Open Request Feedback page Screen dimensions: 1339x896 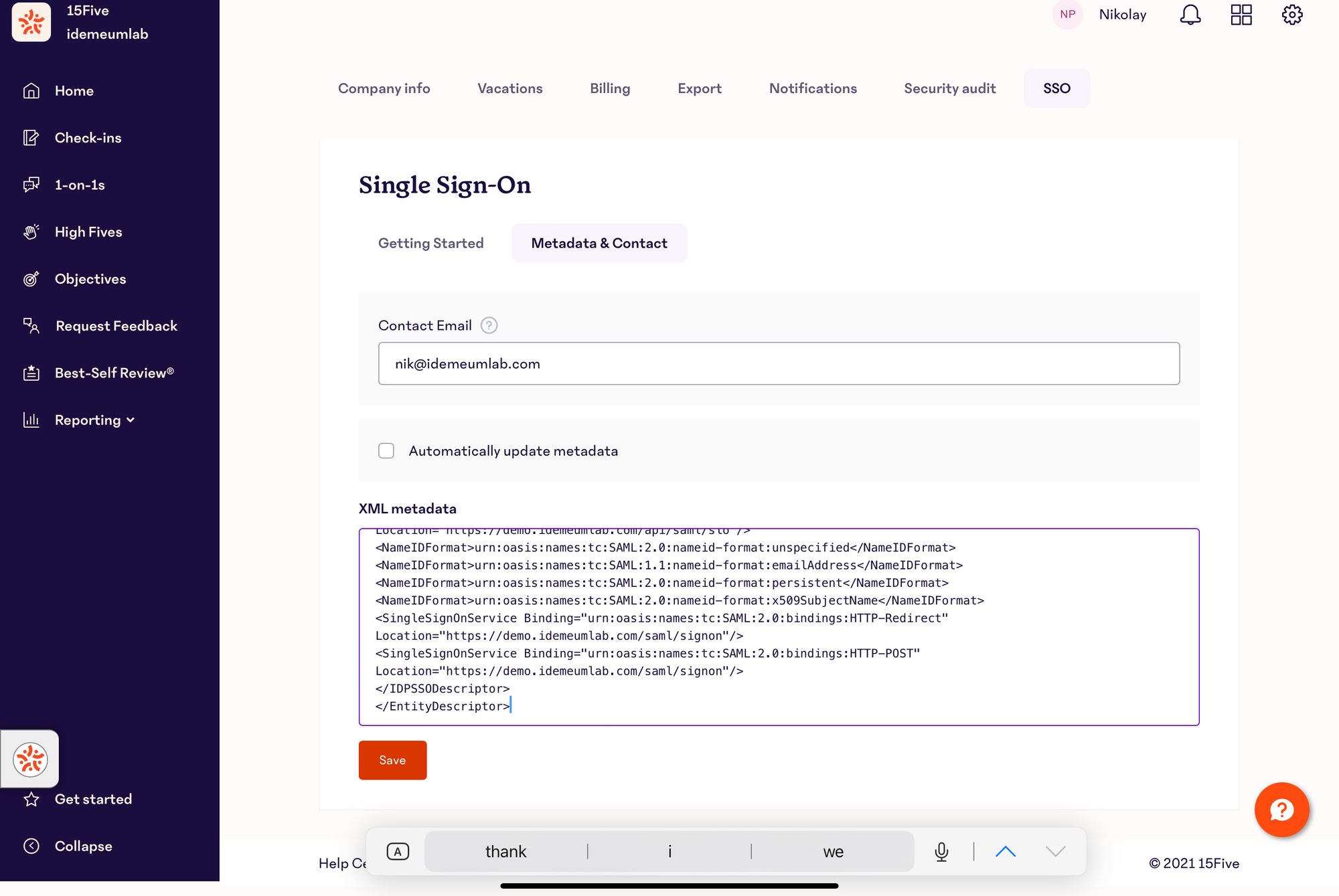[x=116, y=326]
